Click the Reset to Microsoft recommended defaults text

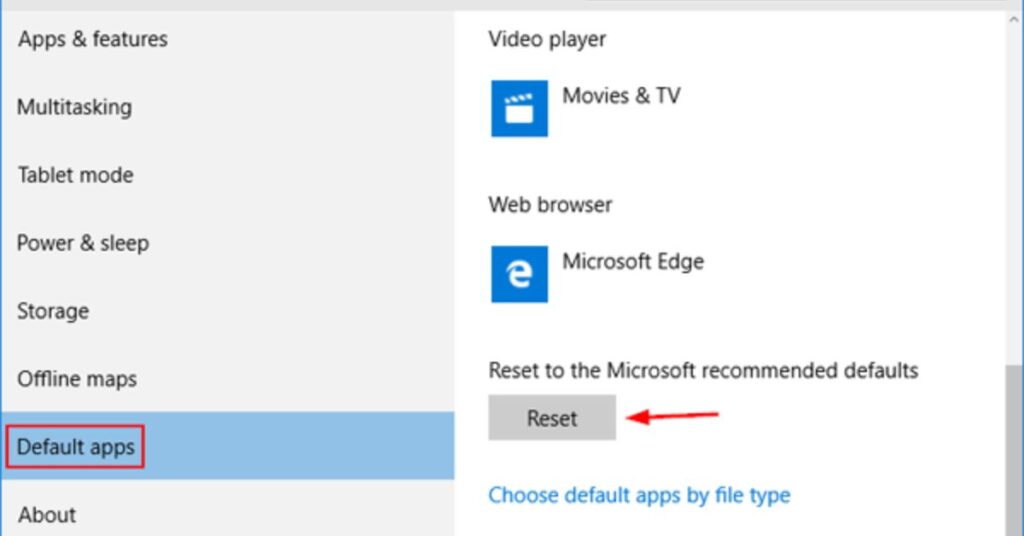click(x=703, y=370)
